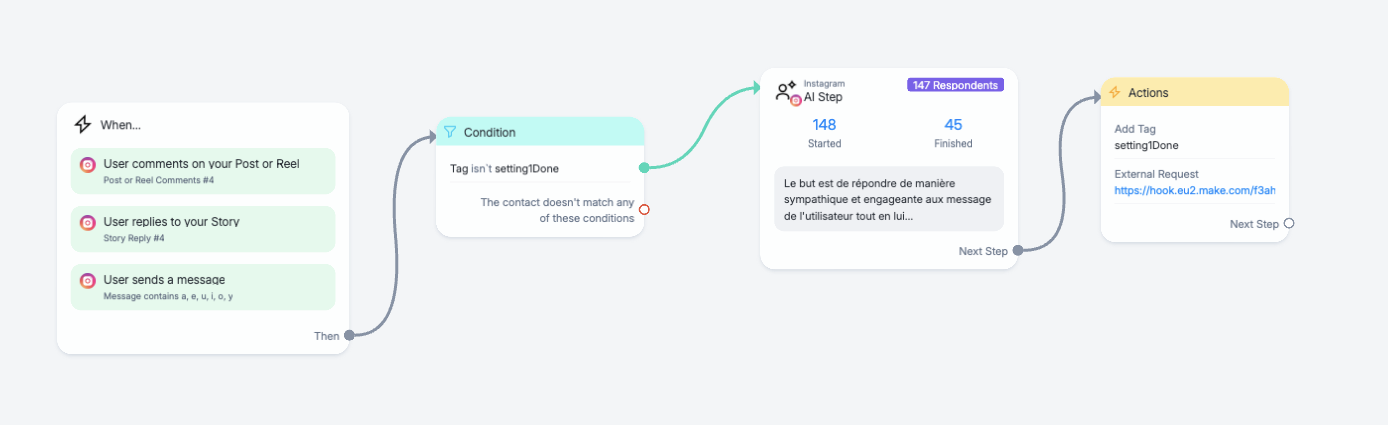Click the Then output connector dot
Viewport: 1388px width, 425px height.
pos(349,336)
